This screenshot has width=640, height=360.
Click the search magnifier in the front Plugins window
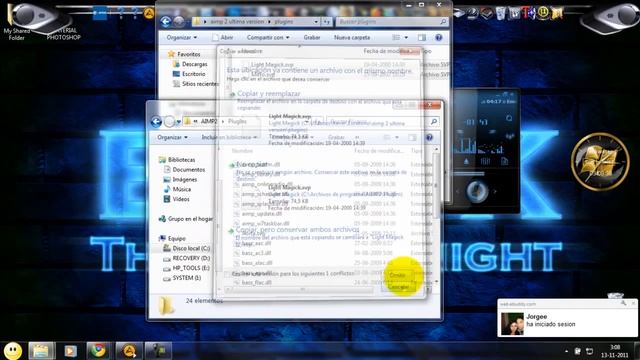pos(434,121)
